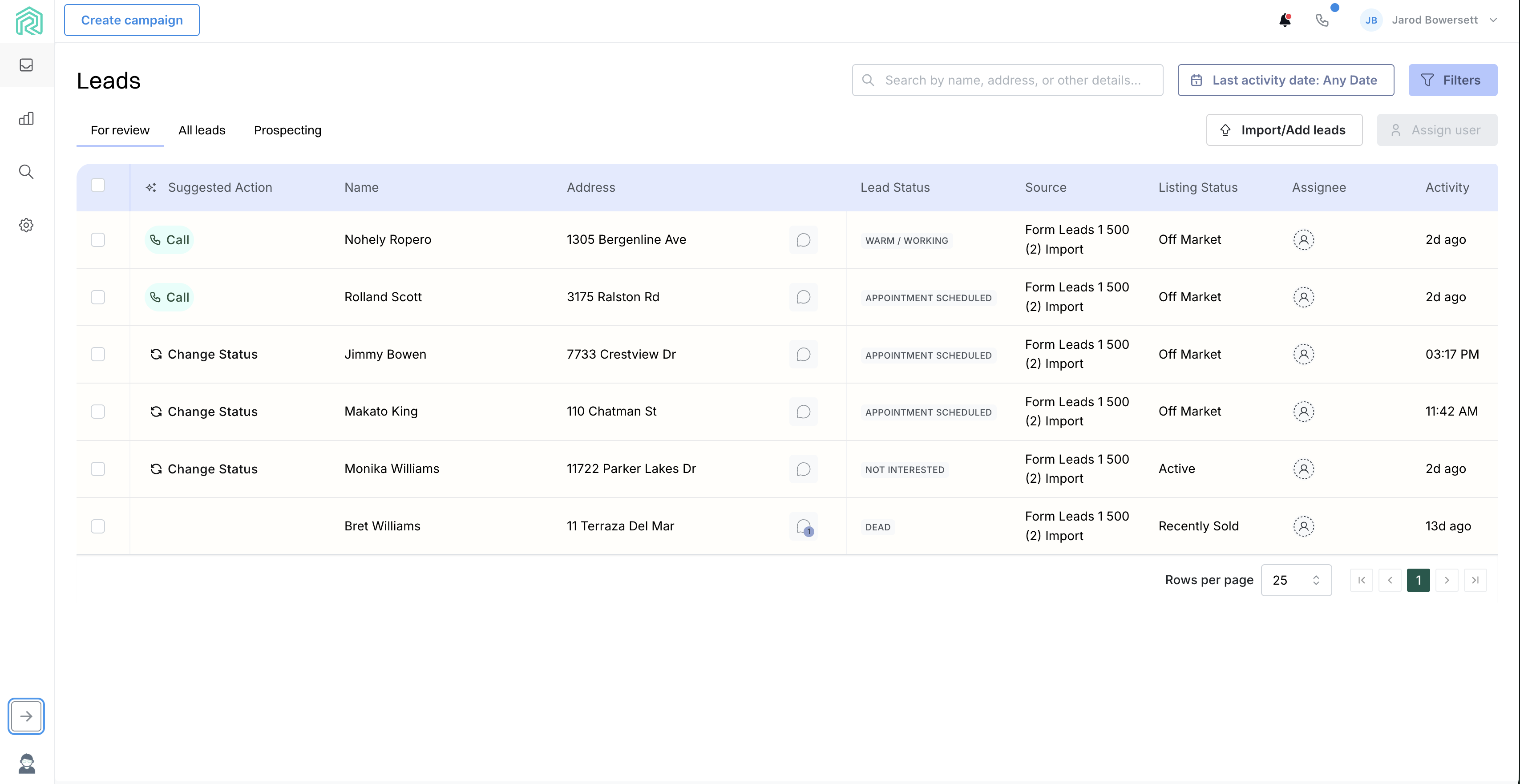This screenshot has width=1520, height=784.
Task: Open Last activity date picker
Action: pyautogui.click(x=1285, y=80)
